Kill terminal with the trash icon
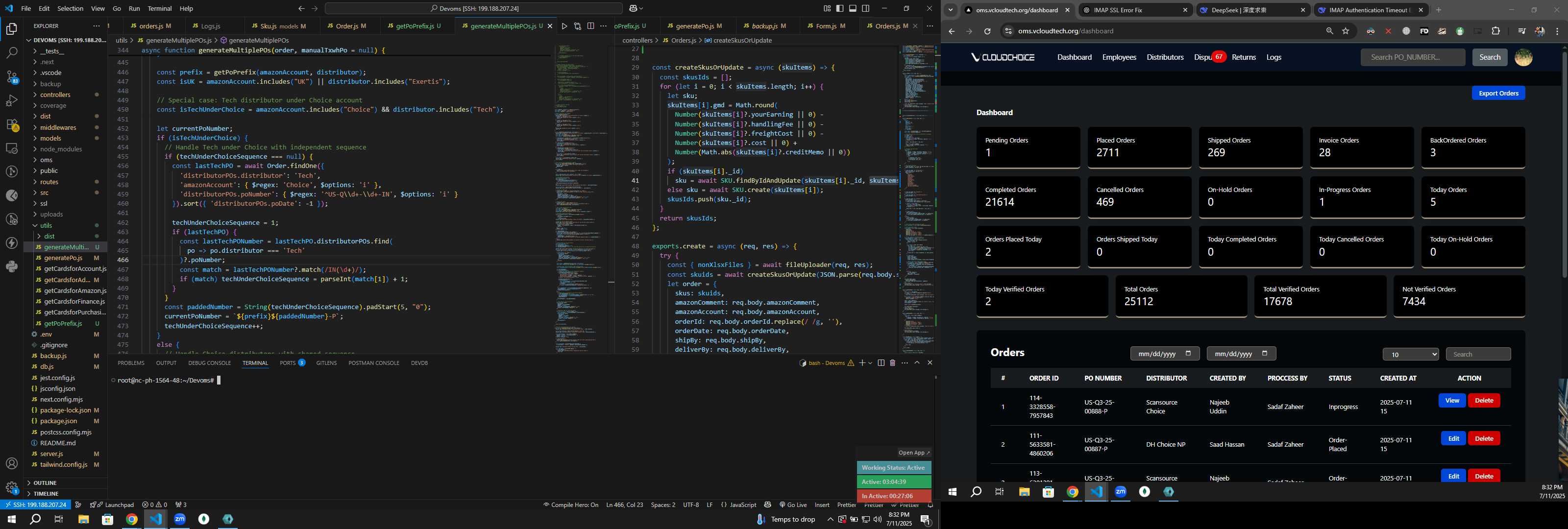Image resolution: width=1568 pixels, height=529 pixels. click(892, 363)
